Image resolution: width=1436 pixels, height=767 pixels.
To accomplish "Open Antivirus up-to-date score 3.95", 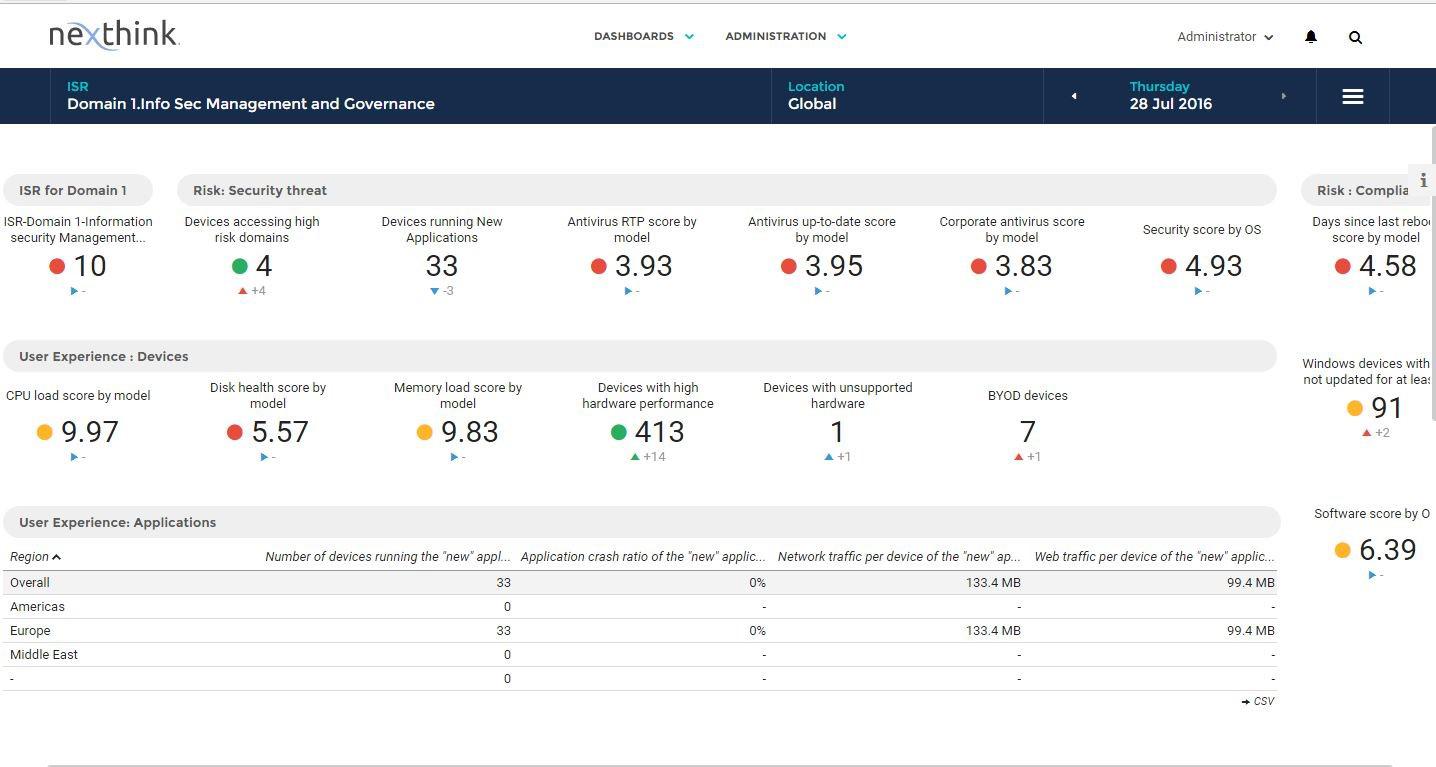I will tap(822, 258).
